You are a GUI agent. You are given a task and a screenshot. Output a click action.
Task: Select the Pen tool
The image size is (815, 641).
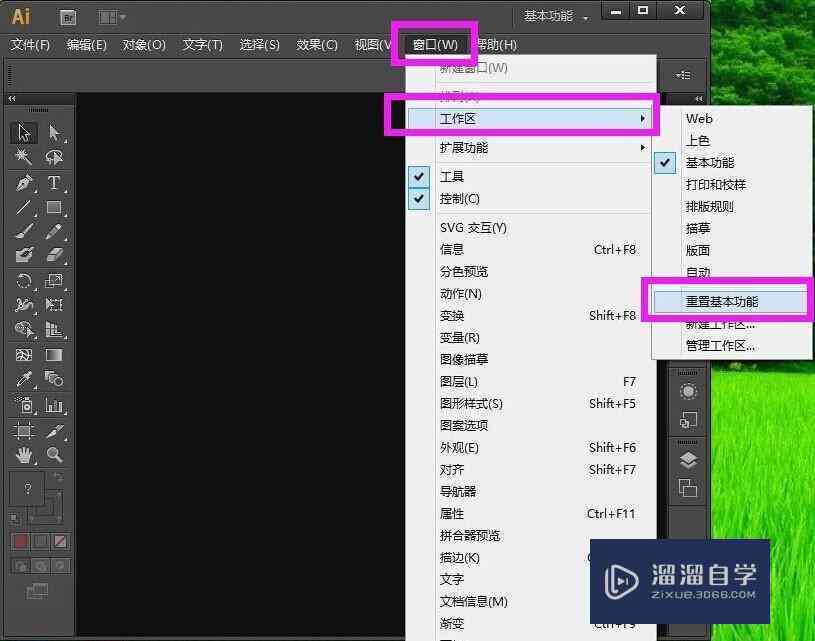point(24,183)
